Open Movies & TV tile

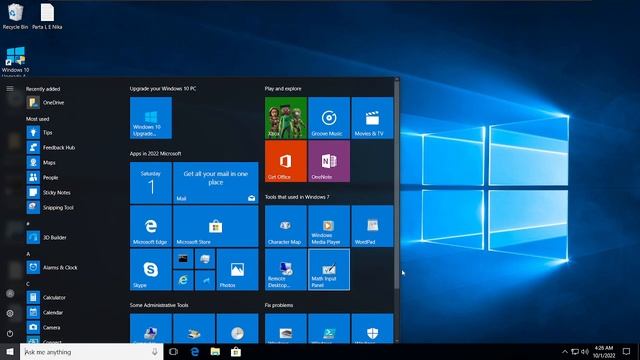tap(372, 118)
